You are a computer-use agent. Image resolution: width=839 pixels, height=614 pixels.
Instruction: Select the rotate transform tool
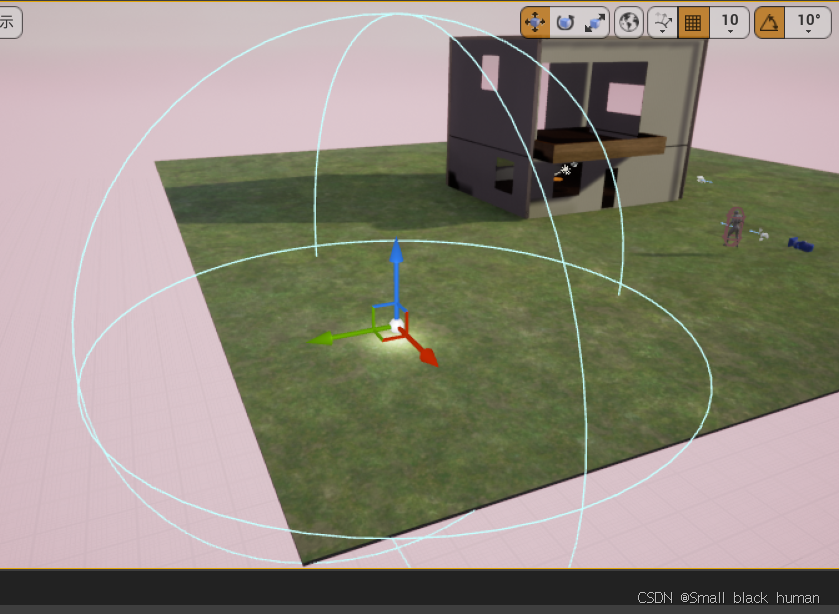coord(565,22)
